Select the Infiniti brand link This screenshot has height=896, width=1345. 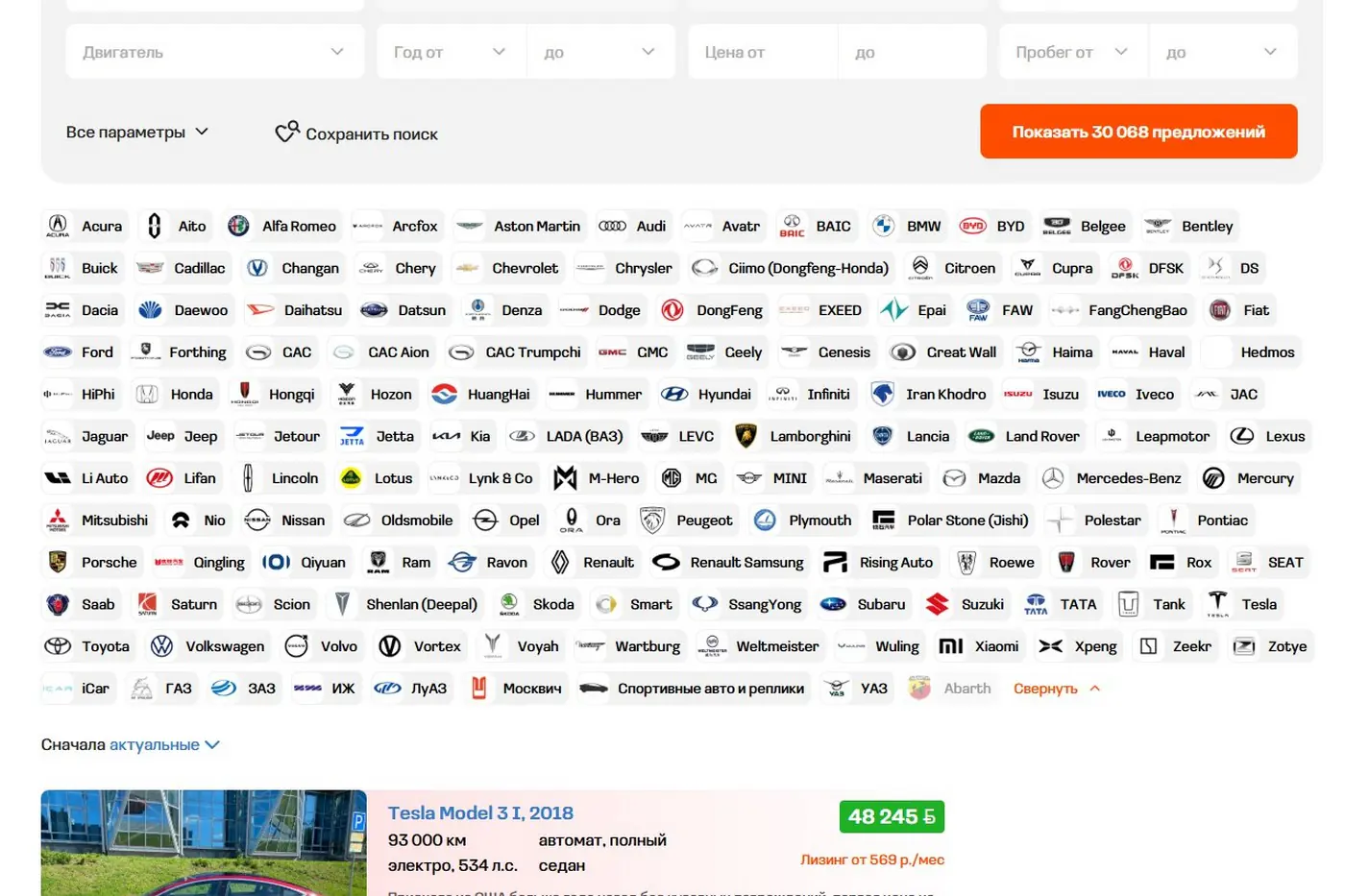[810, 394]
